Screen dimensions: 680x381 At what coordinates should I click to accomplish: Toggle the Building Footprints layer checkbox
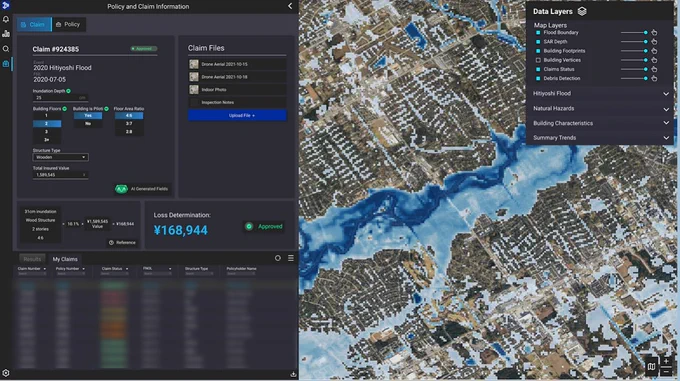pos(538,51)
